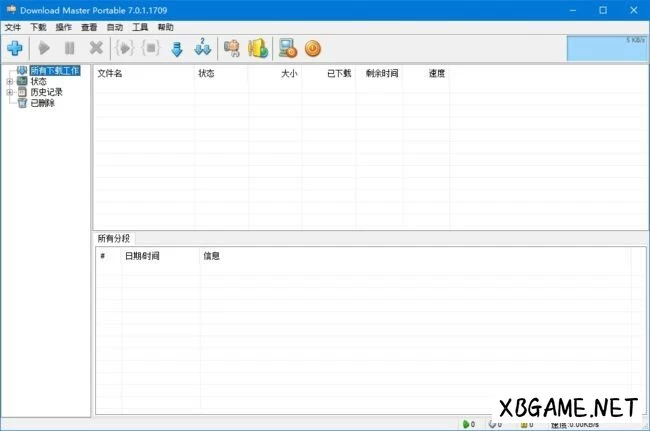650x431 pixels.
Task: Sort by the 文件名 column header
Action: (110, 73)
